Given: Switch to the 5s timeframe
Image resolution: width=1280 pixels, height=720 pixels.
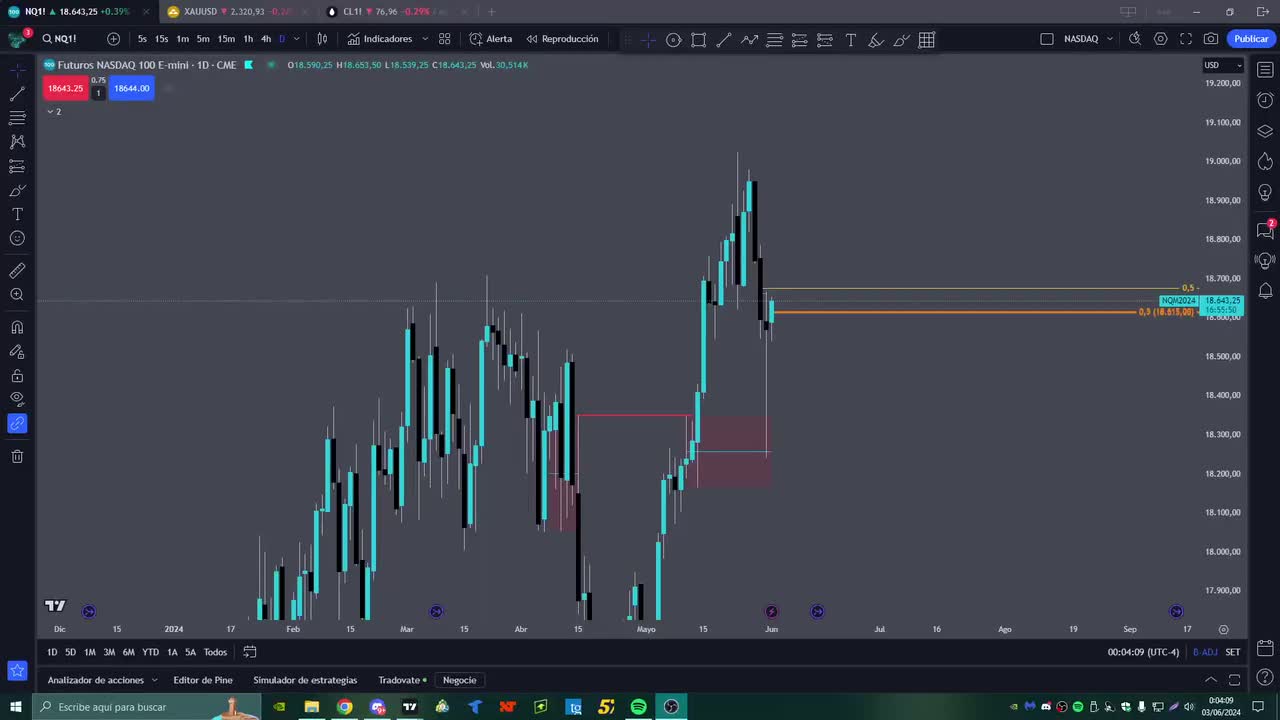Looking at the screenshot, I should (142, 39).
